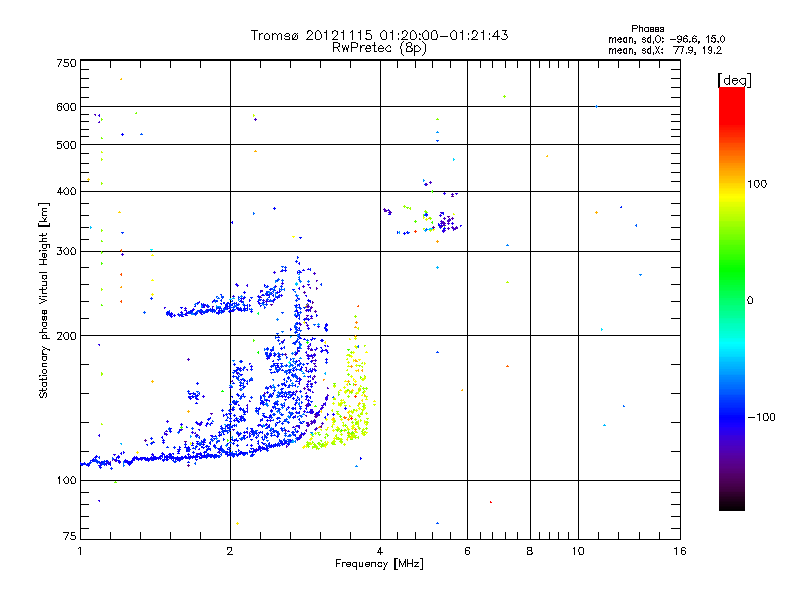Screen dimensions: 800x600
Task: Click the "[deg]" colorbar unit label
Action: (x=734, y=80)
